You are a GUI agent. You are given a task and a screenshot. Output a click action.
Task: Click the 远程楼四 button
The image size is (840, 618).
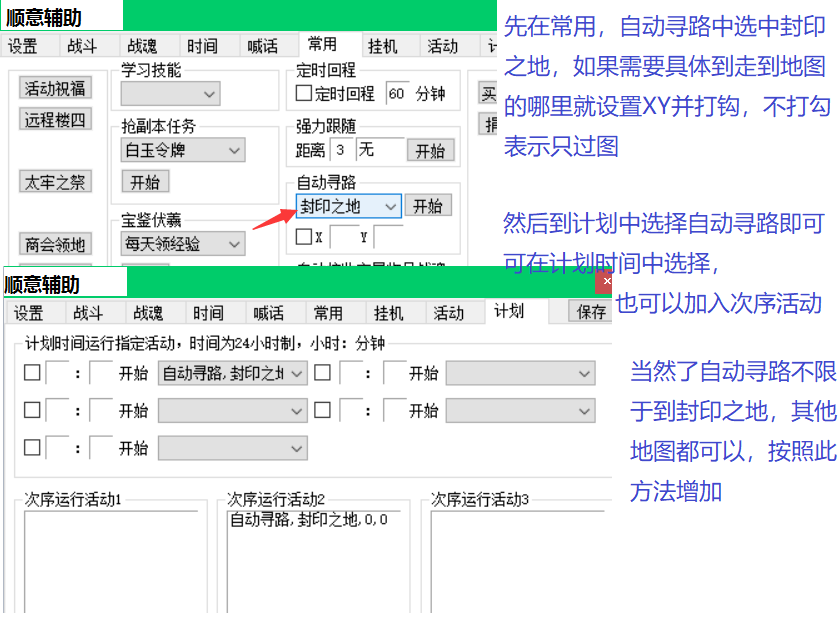55,119
